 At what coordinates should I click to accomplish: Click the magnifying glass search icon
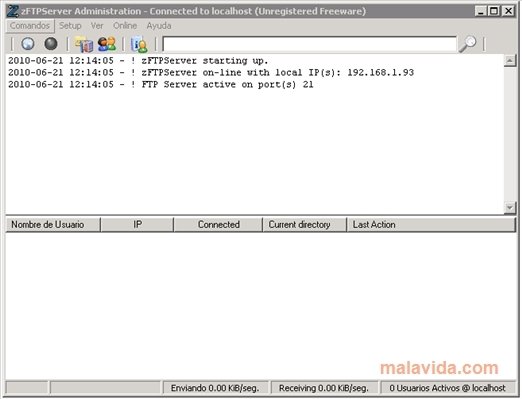click(x=468, y=44)
